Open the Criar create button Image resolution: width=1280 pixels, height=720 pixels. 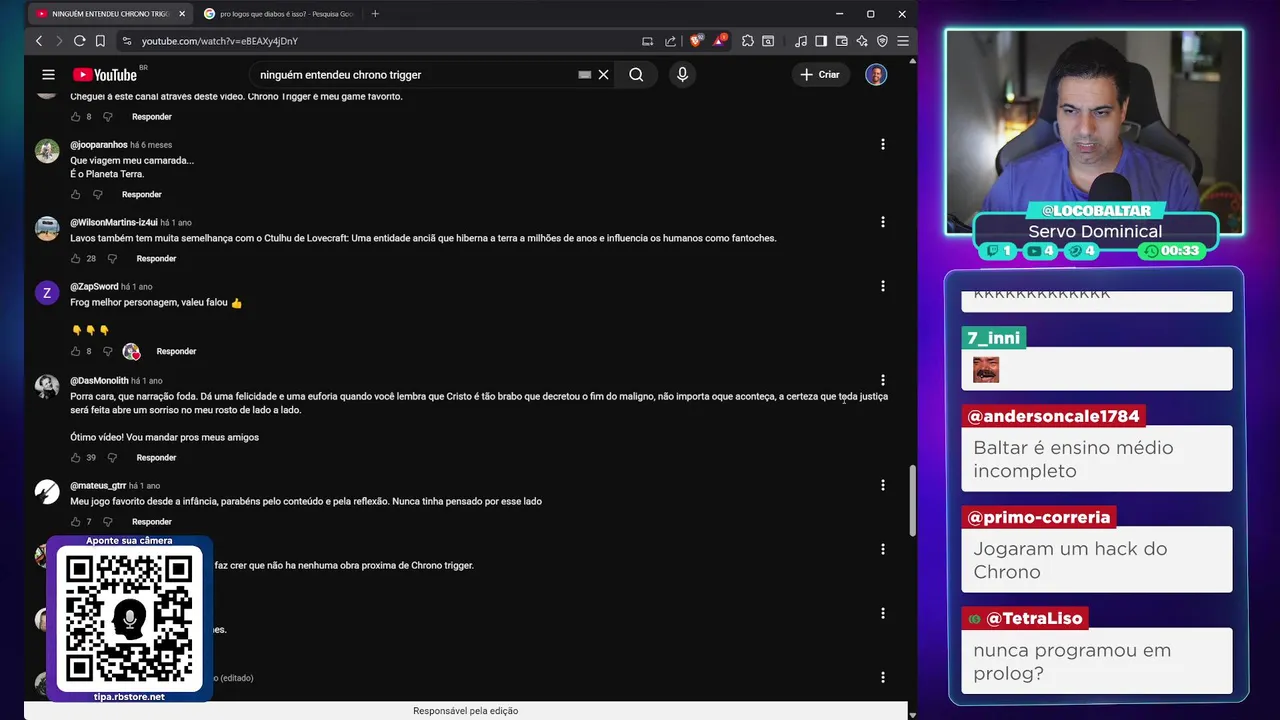tap(820, 75)
